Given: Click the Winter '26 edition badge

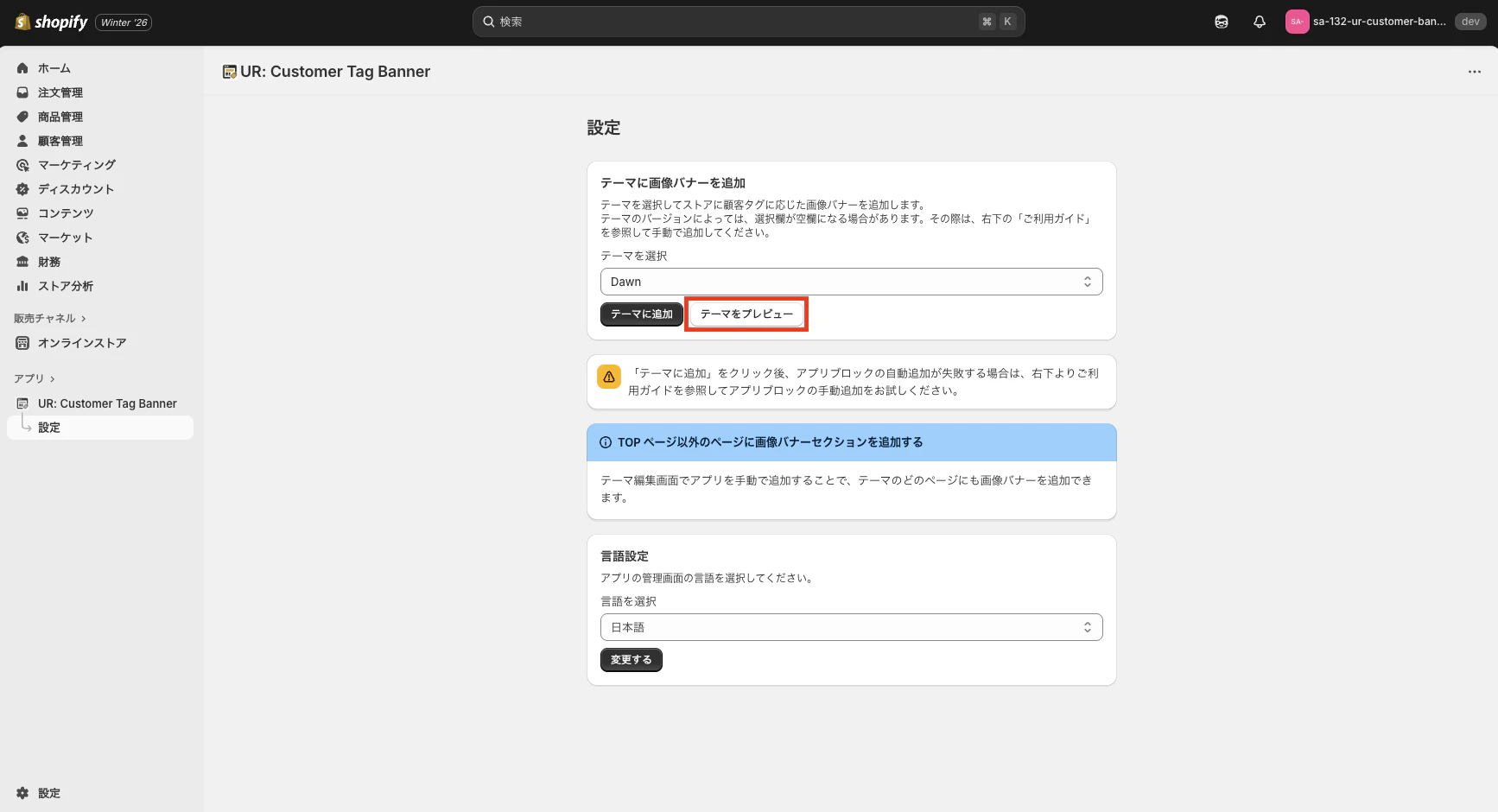Looking at the screenshot, I should tap(124, 22).
